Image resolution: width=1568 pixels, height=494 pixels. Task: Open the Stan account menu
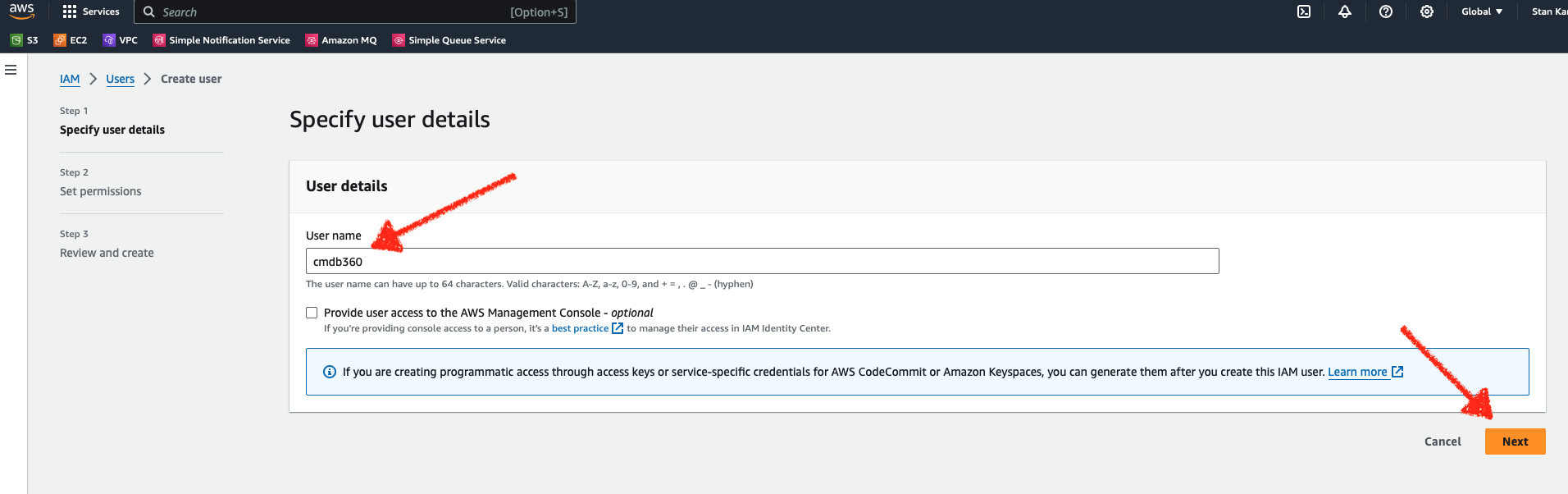[1548, 11]
